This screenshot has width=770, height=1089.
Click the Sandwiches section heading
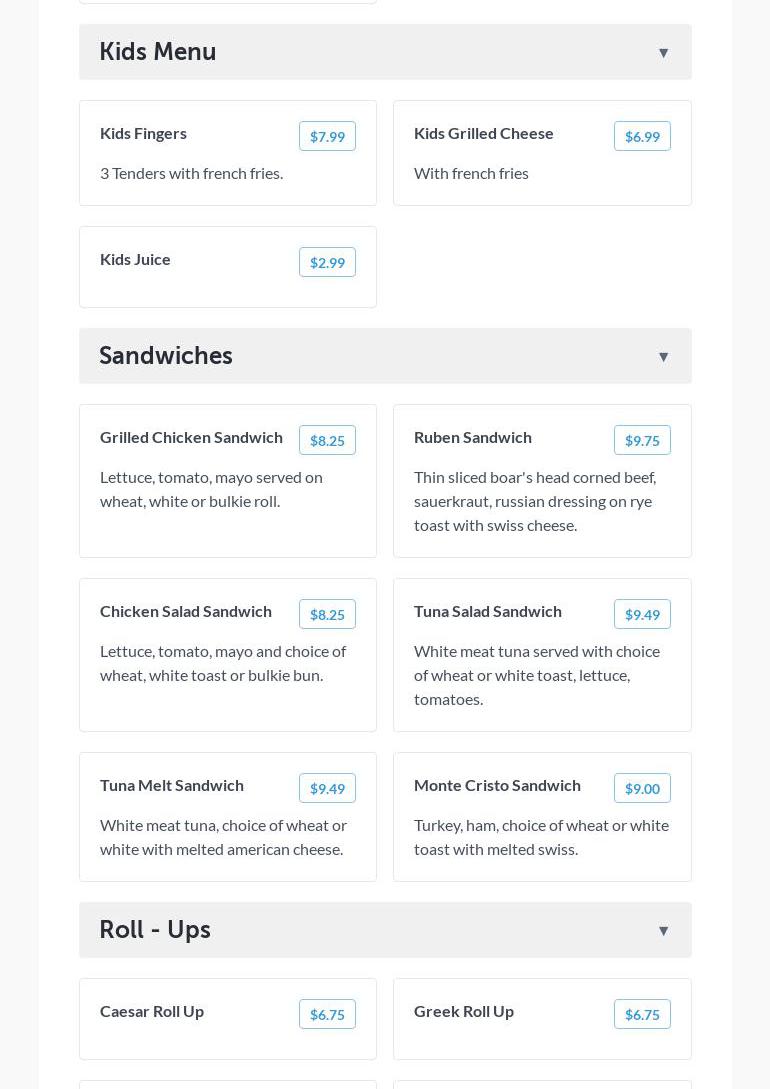click(x=166, y=356)
